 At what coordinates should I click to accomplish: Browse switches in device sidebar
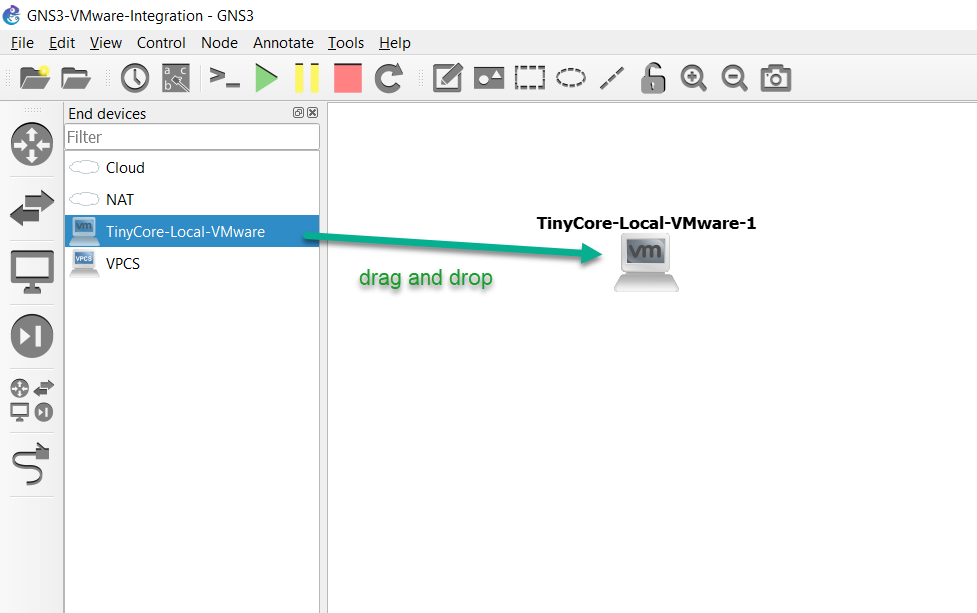coord(32,208)
